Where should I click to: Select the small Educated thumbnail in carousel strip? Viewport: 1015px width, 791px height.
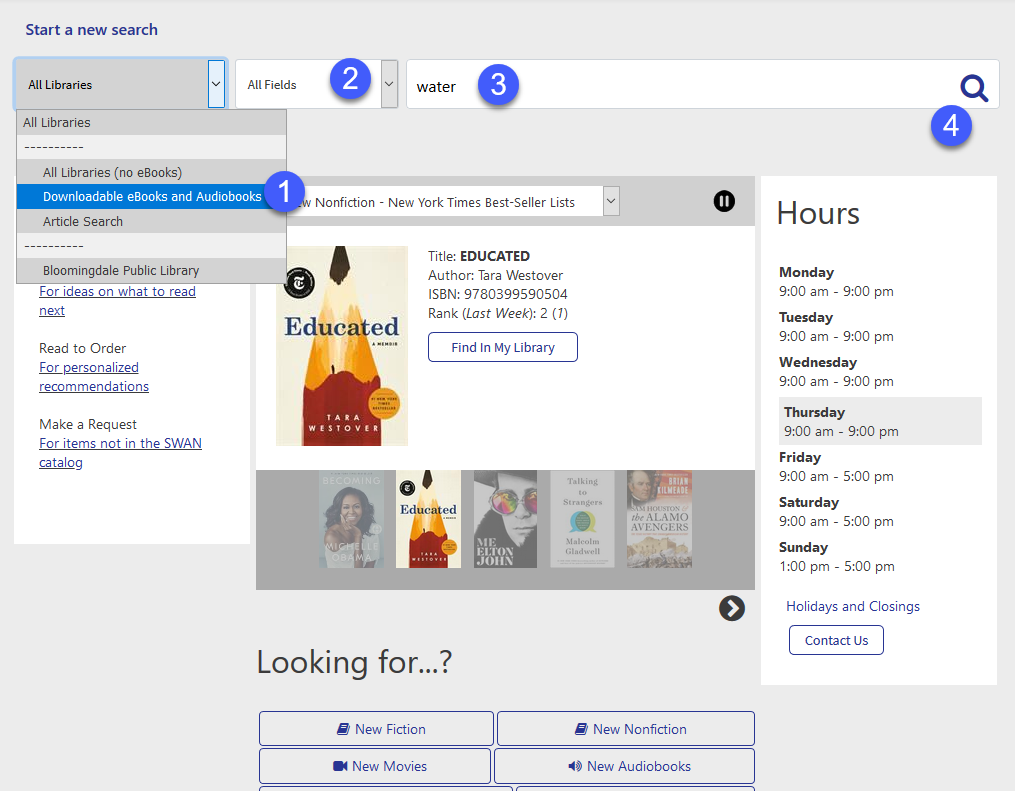pos(428,519)
